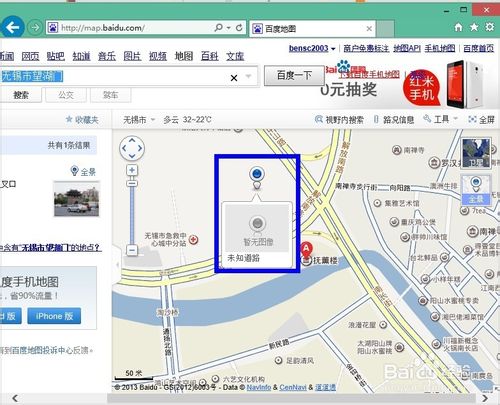Select the 搜索 tab
This screenshot has height=405, width=500.
coord(21,95)
